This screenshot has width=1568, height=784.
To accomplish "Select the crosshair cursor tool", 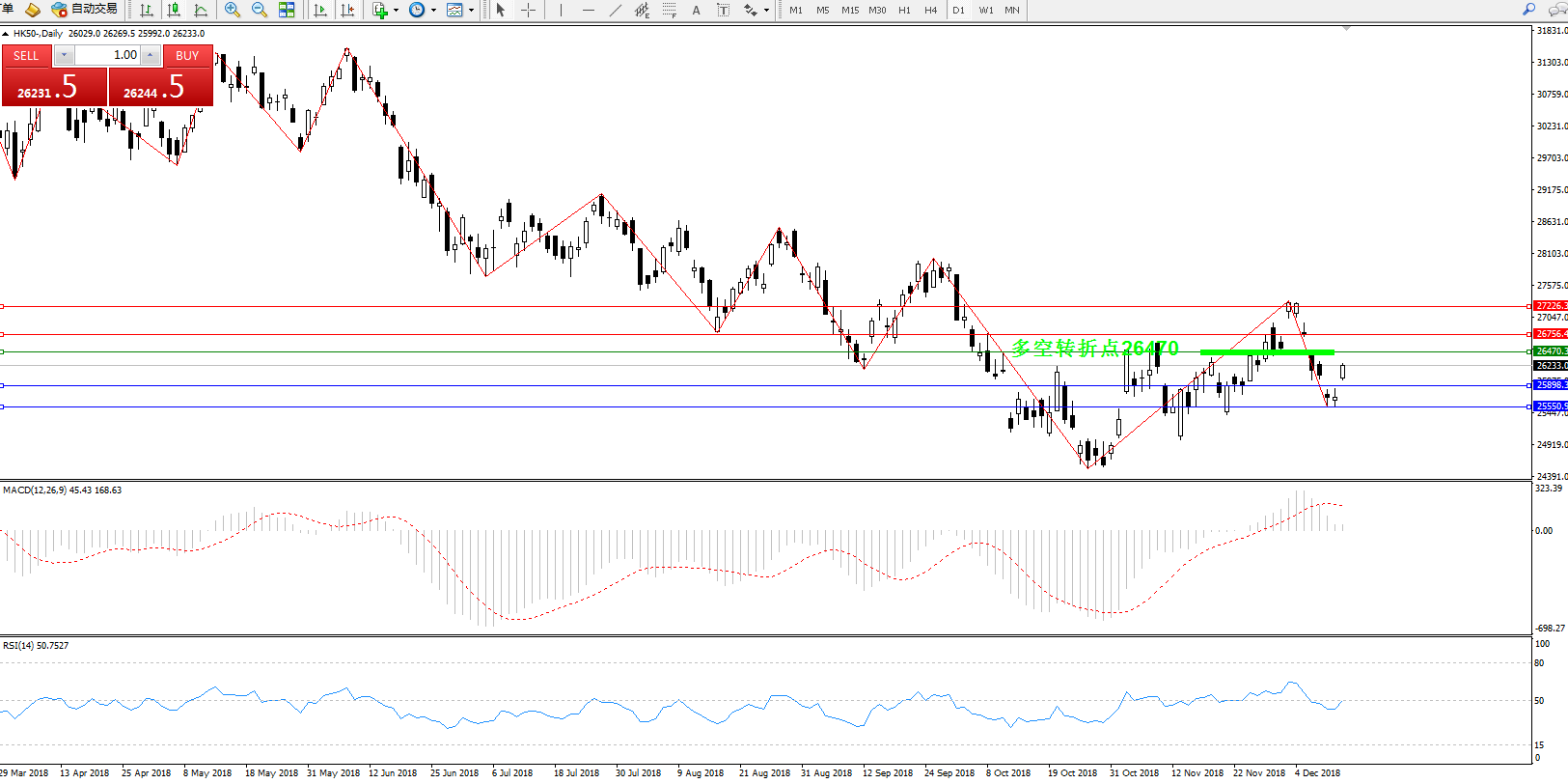I will tap(528, 10).
